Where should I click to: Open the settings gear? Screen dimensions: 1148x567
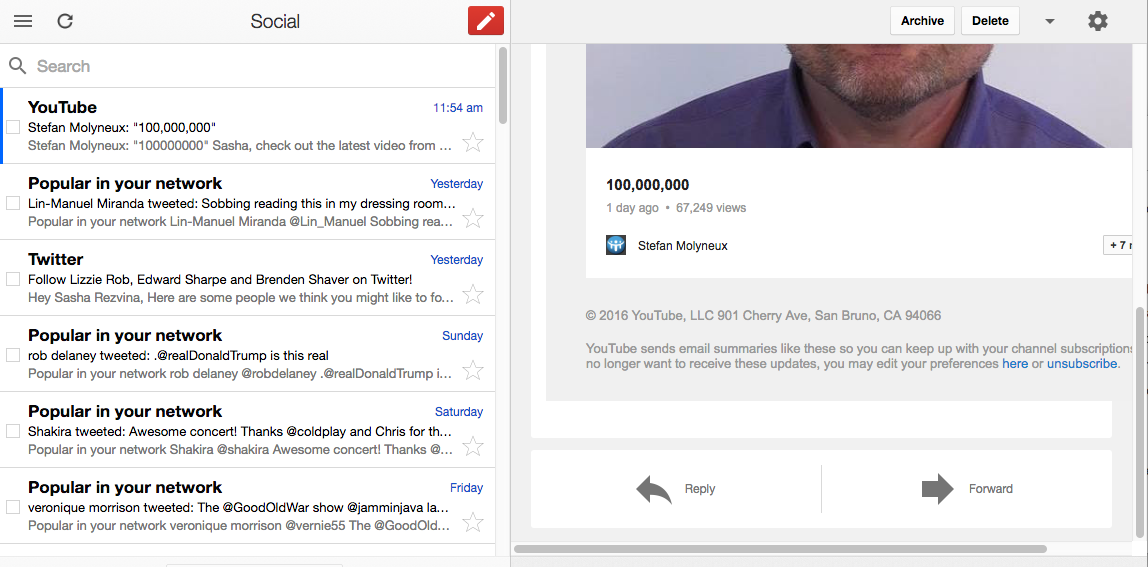click(1097, 21)
